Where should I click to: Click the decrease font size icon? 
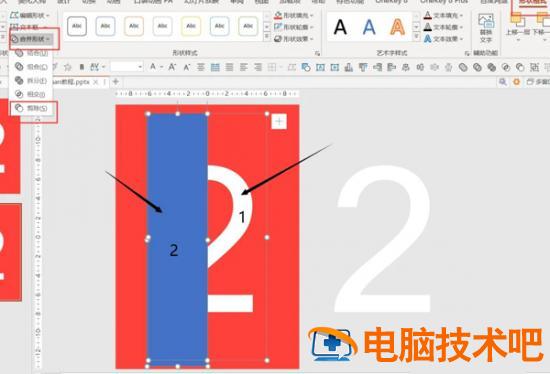[x=186, y=67]
